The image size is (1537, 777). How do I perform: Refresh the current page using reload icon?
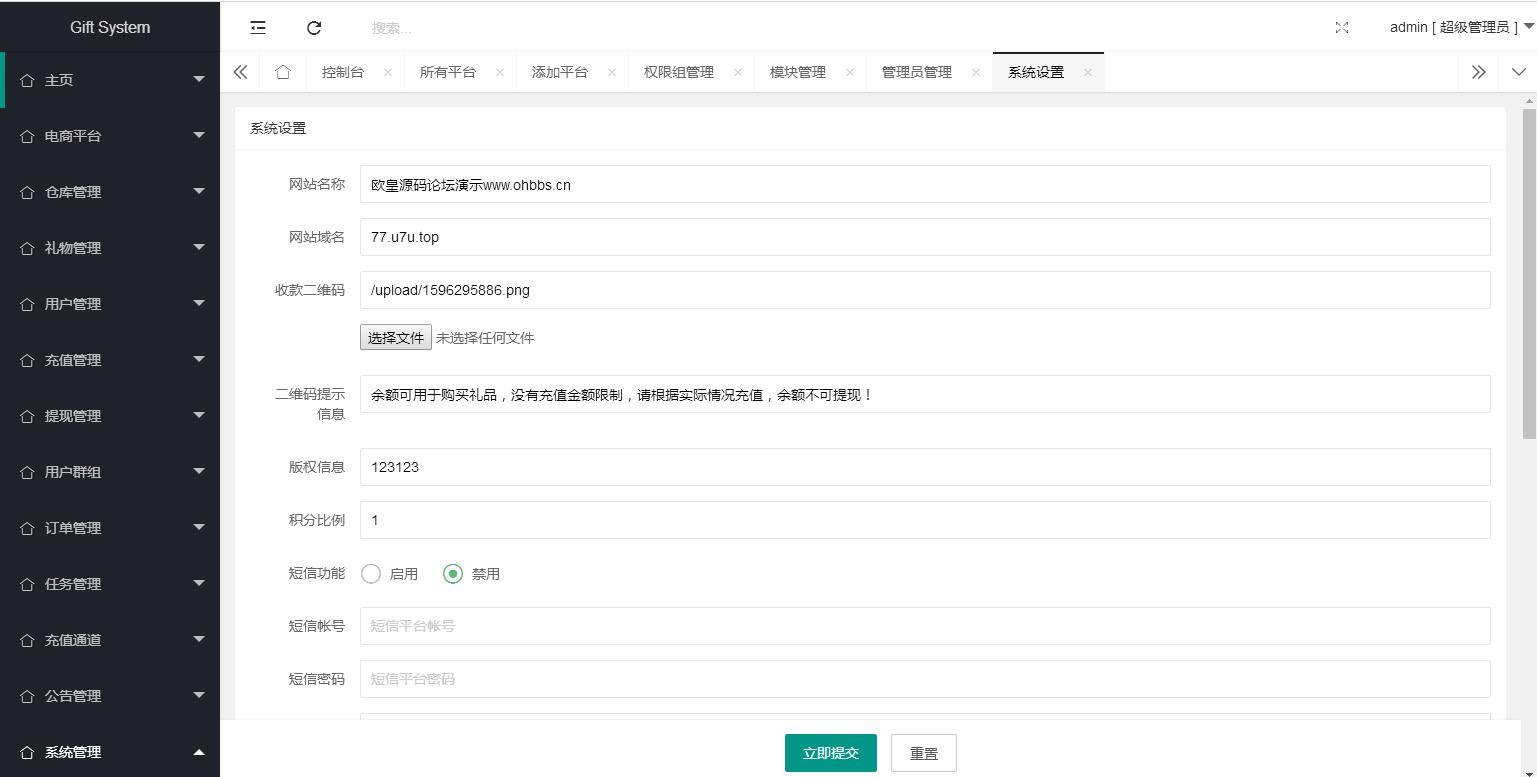tap(314, 27)
